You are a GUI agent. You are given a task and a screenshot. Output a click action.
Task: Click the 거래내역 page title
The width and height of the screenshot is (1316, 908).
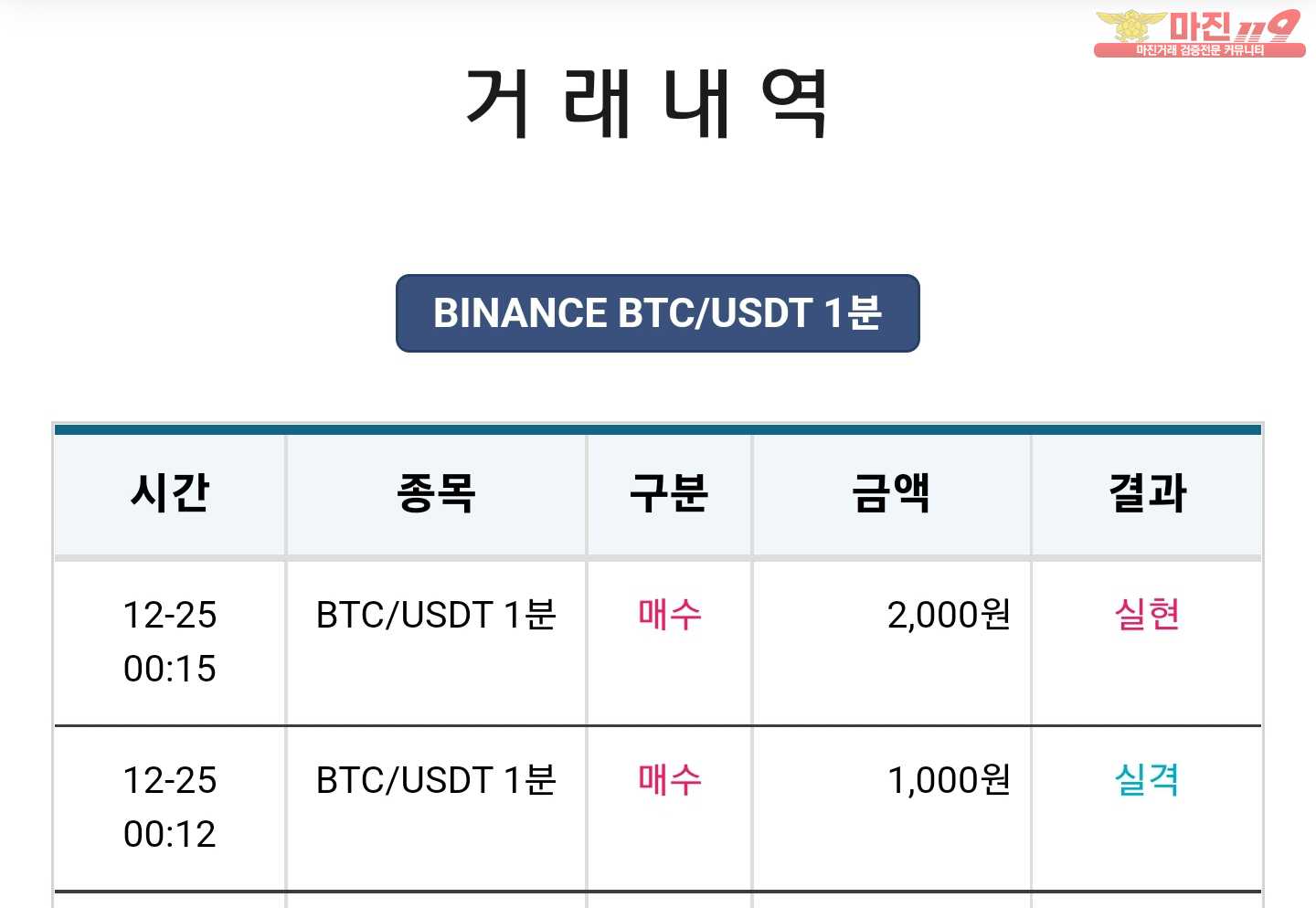[x=647, y=104]
